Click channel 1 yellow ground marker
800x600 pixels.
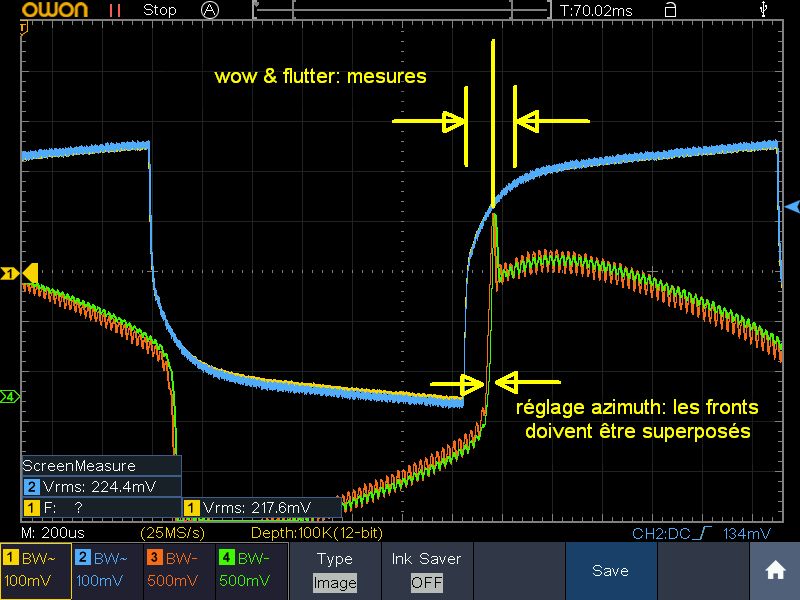[x=9, y=274]
